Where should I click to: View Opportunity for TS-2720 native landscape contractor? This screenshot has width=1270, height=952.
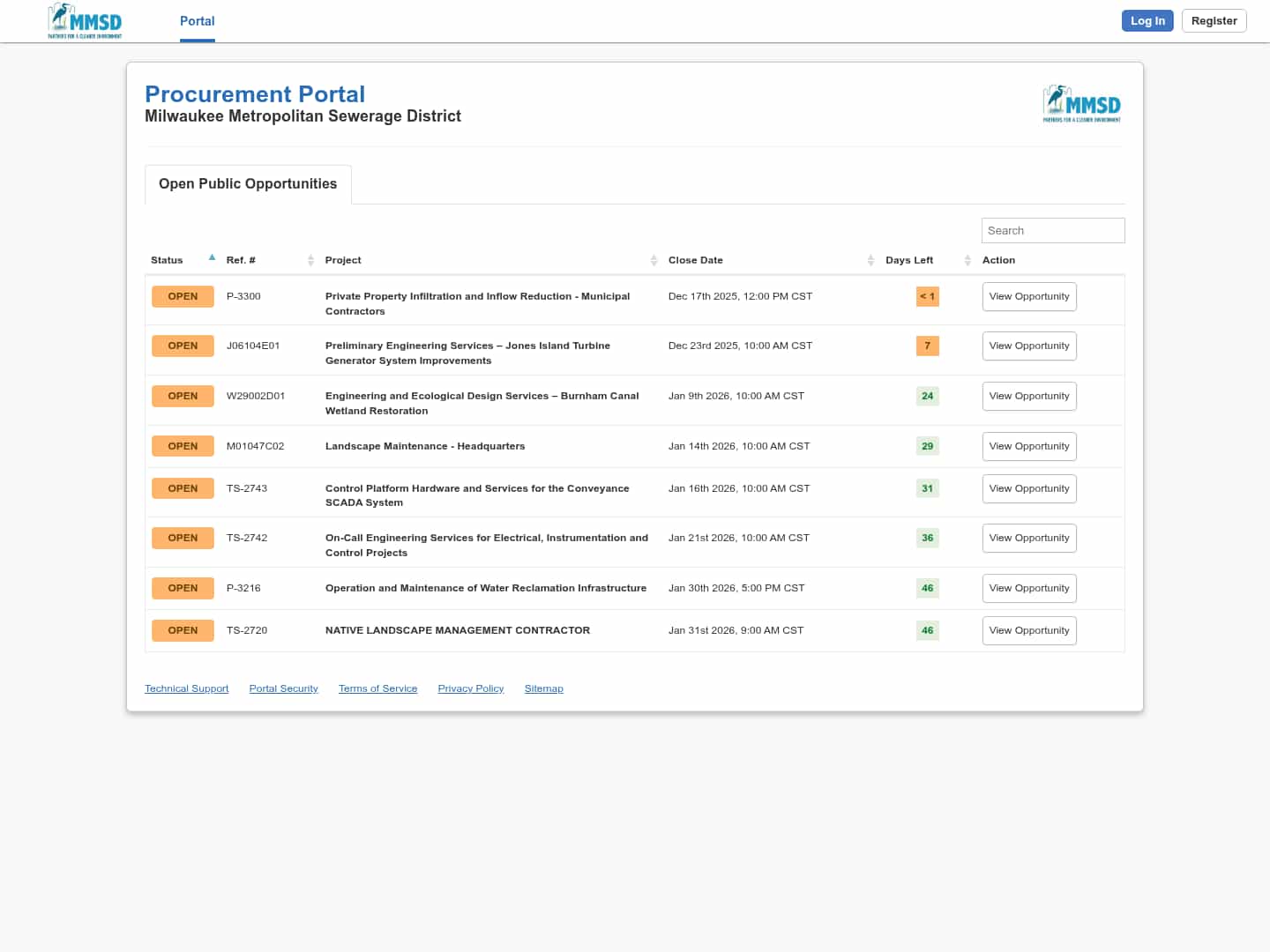1028,631
